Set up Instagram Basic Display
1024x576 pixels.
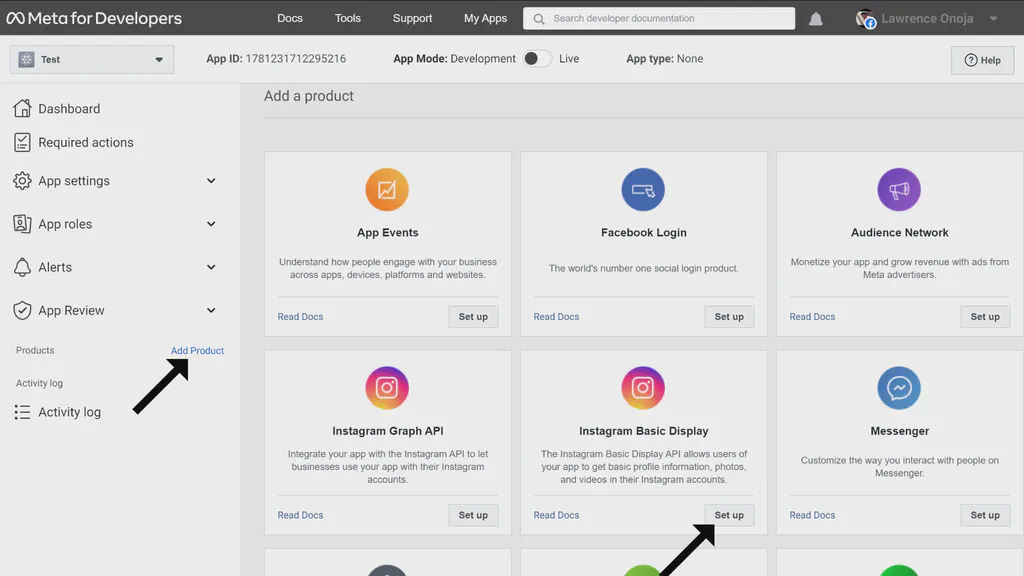point(729,515)
